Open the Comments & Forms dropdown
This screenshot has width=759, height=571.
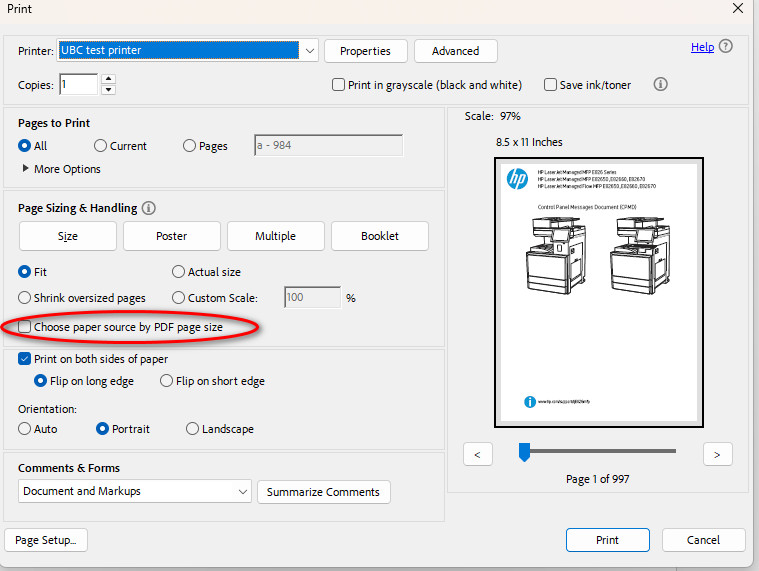tap(135, 491)
